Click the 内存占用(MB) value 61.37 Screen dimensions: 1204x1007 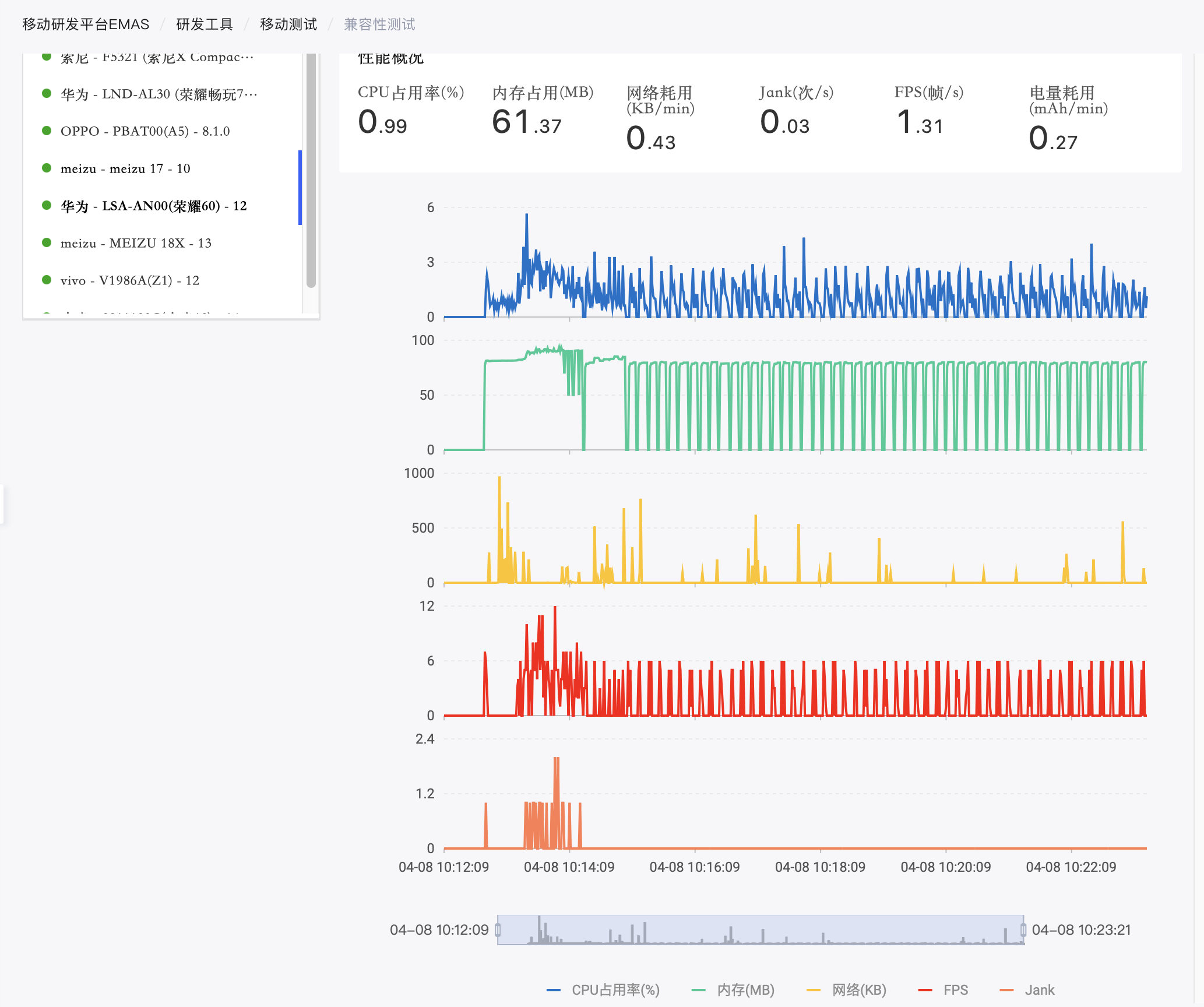point(526,122)
